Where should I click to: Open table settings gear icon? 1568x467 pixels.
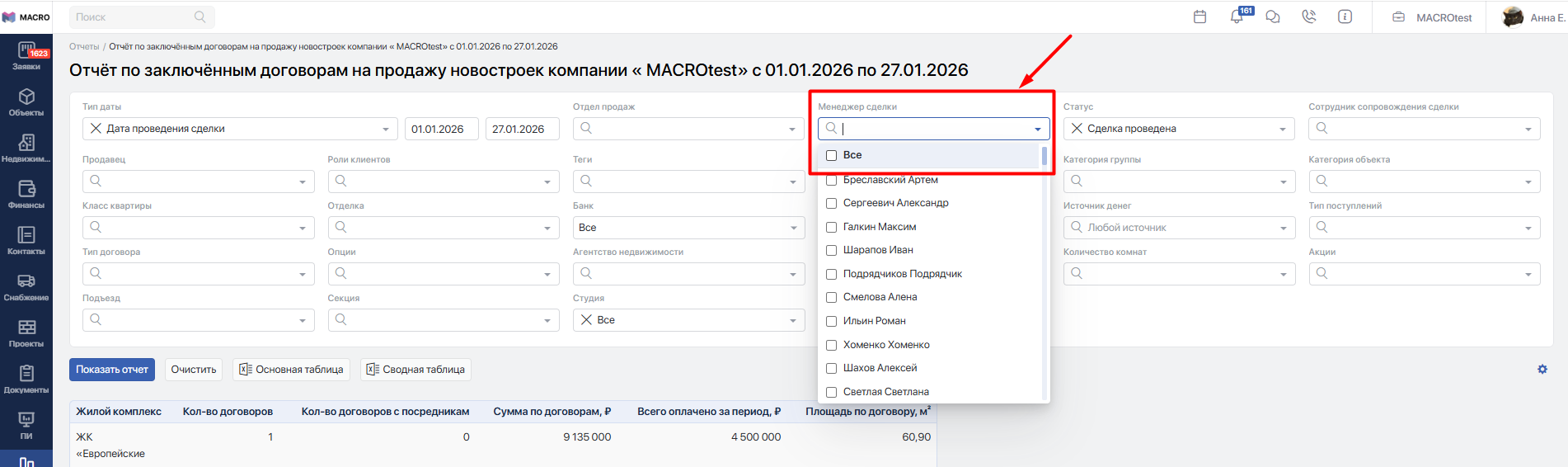tap(1542, 370)
